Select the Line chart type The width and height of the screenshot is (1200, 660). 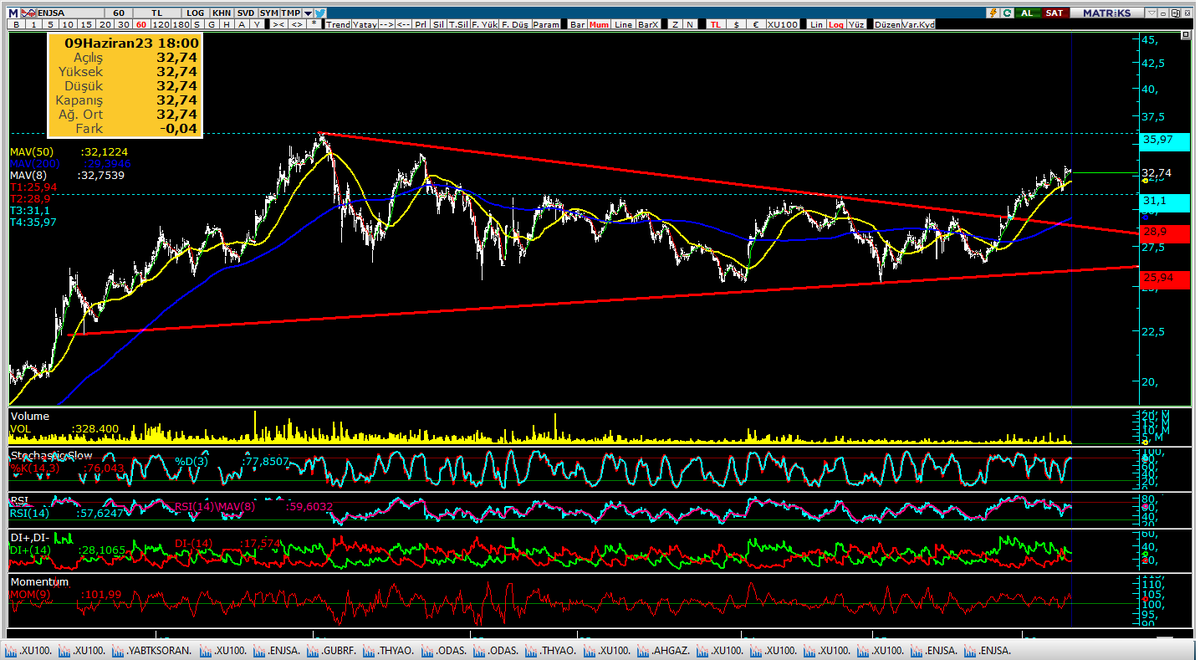[x=623, y=24]
